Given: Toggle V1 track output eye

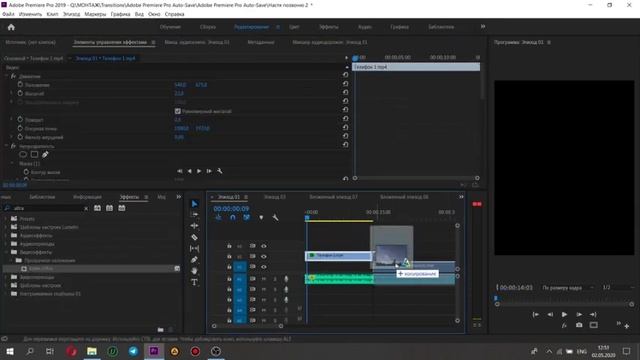Looking at the screenshot, I should (264, 267).
